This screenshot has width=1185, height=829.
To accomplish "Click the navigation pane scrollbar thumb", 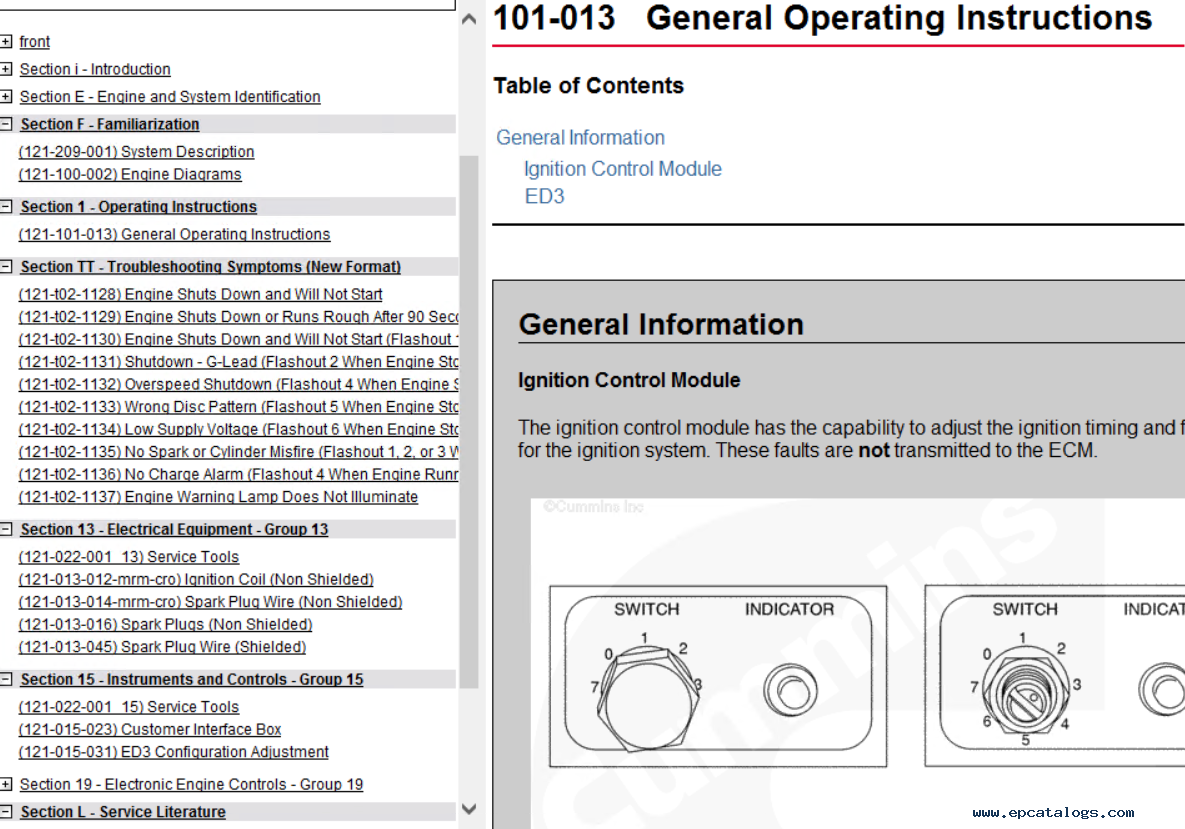I will pos(469,422).
